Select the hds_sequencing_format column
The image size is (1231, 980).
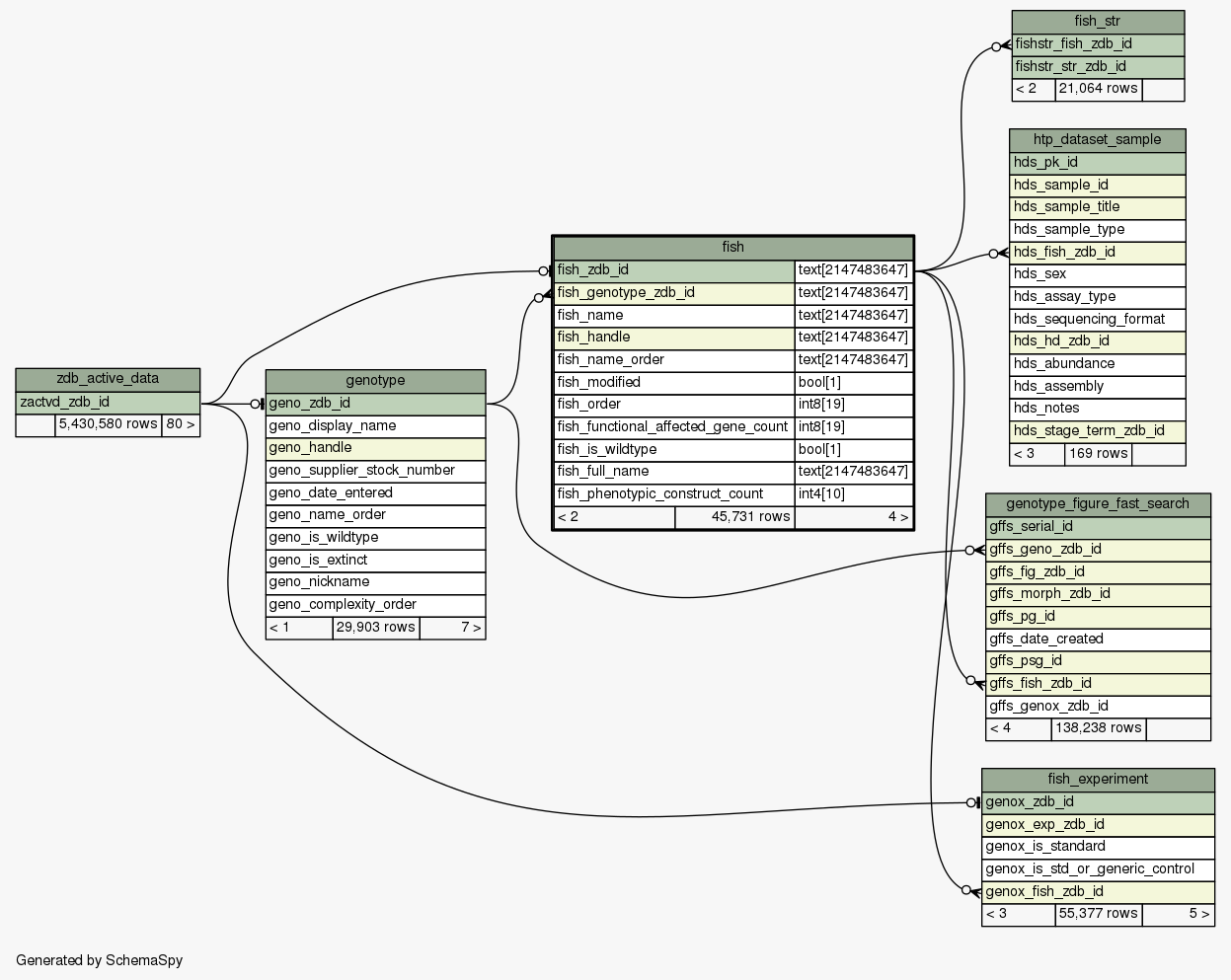pos(1098,320)
